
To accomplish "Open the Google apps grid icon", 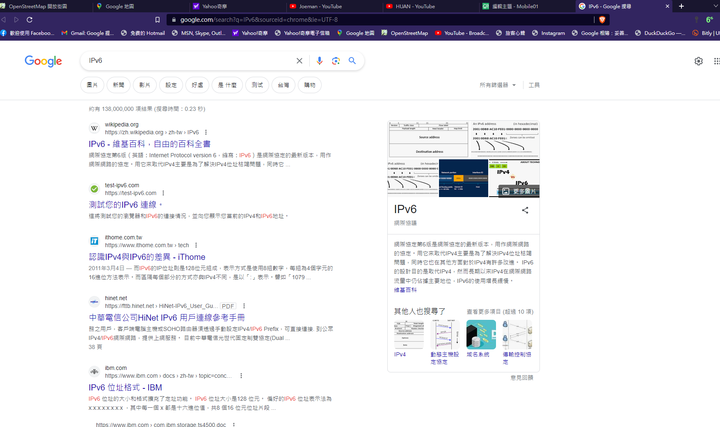I will click(717, 61).
